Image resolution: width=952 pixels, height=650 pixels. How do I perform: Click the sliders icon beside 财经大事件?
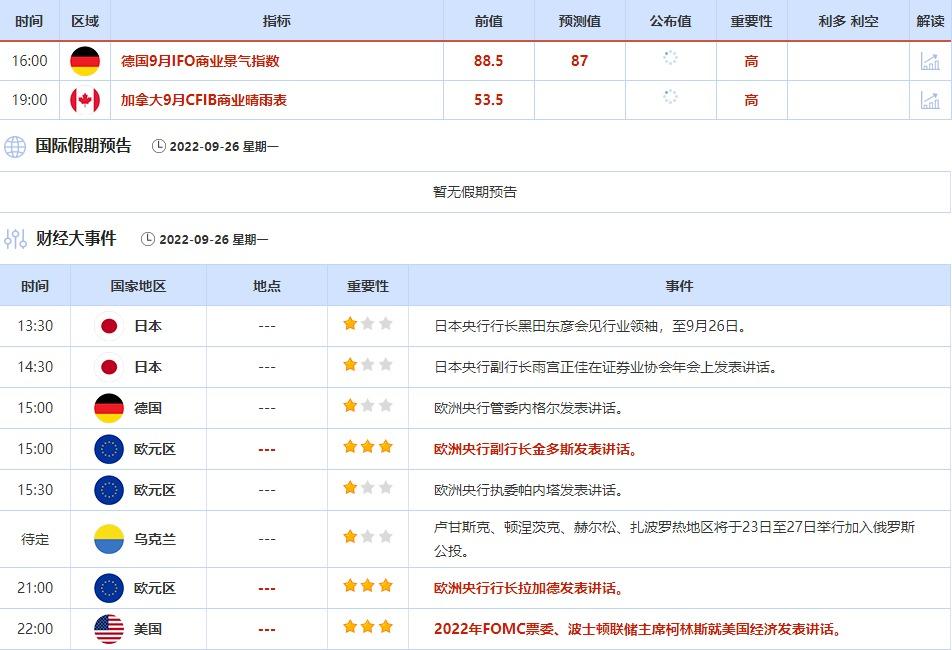15,239
